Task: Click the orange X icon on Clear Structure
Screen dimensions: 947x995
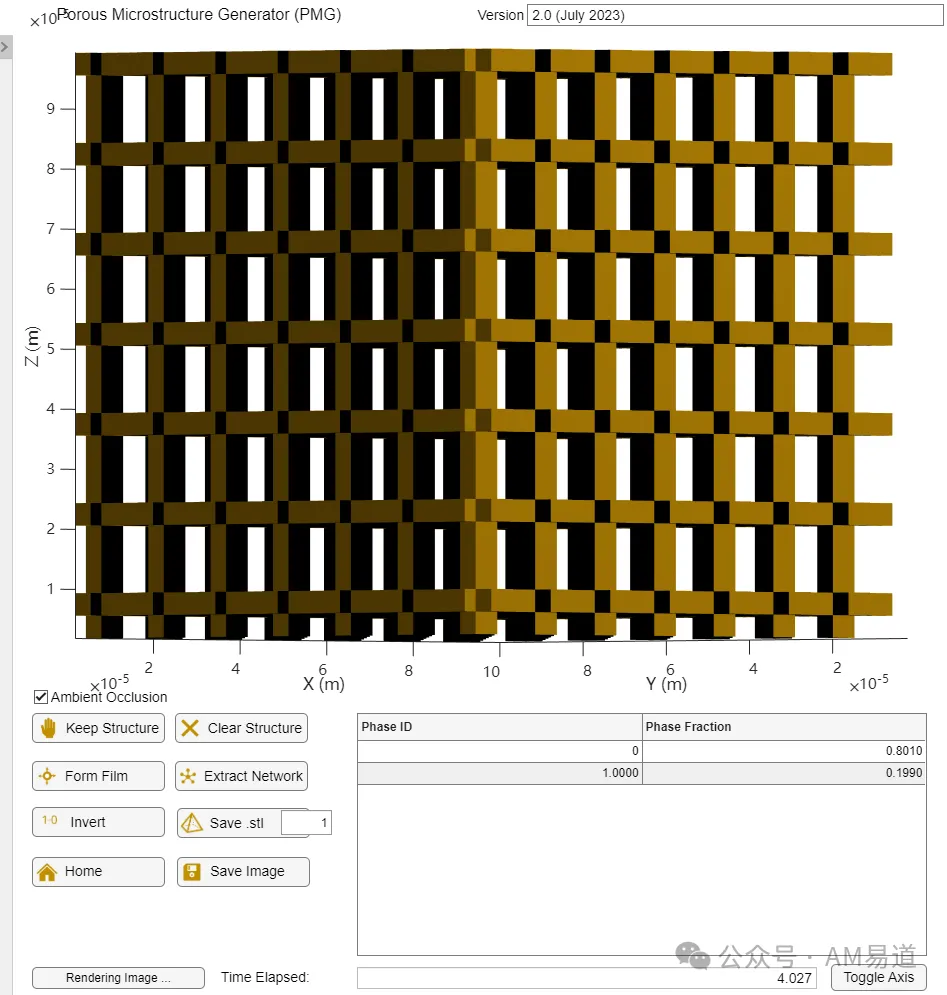Action: point(190,728)
